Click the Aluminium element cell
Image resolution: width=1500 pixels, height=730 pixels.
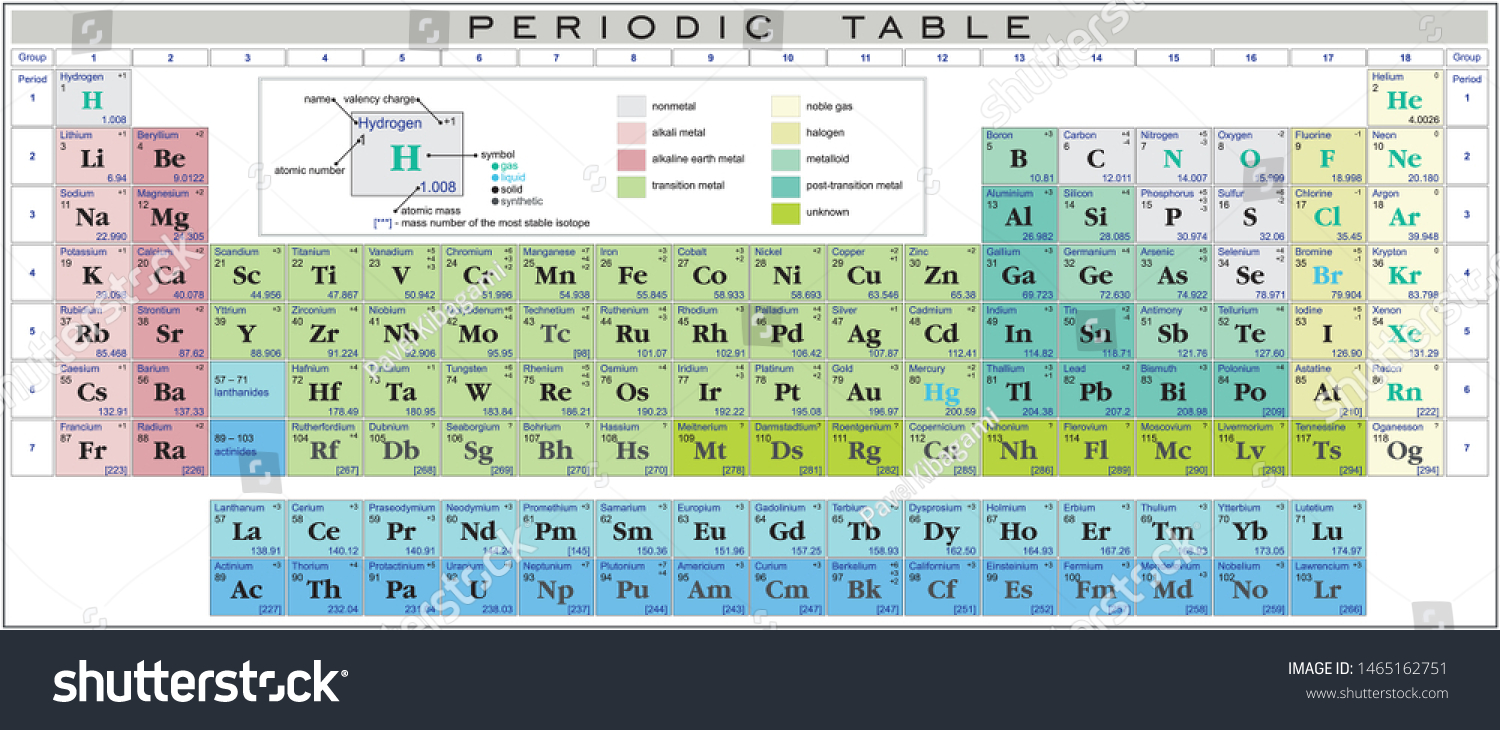click(1019, 214)
